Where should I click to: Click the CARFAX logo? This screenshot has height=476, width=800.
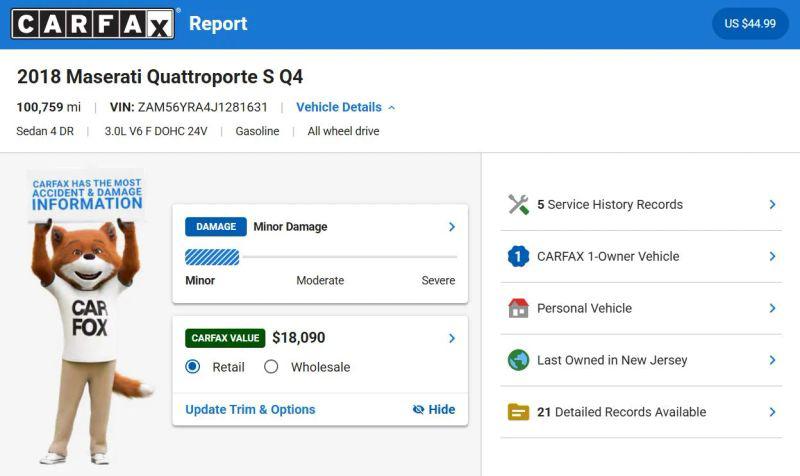tap(92, 23)
